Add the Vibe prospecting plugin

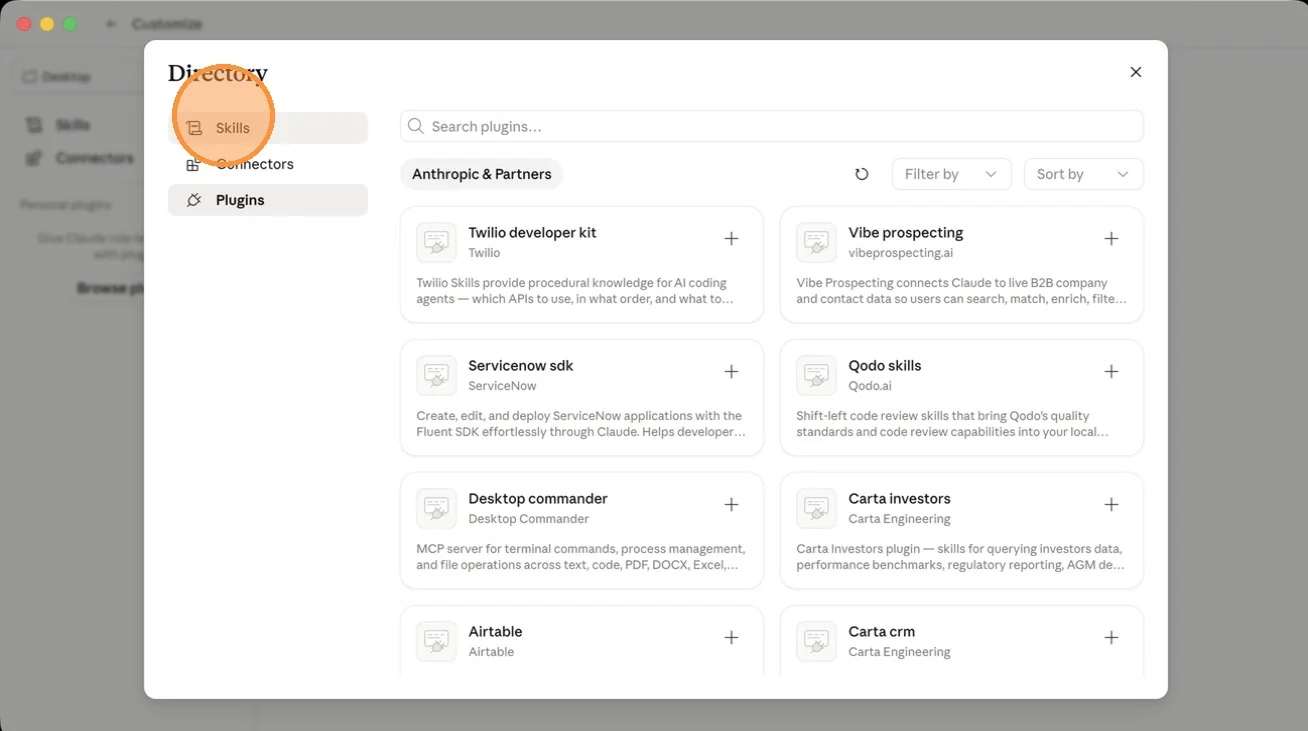[1111, 239]
